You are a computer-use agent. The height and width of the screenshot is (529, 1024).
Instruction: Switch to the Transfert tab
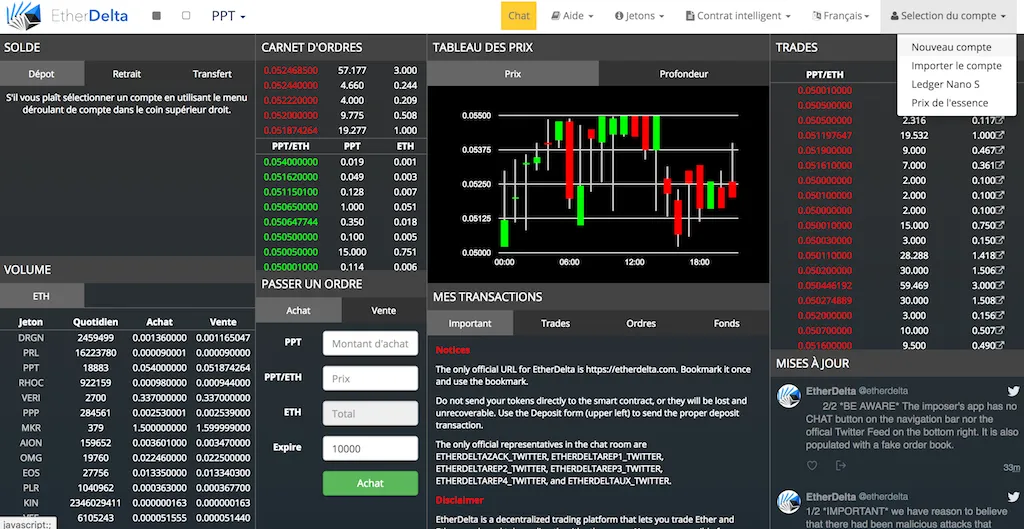click(x=212, y=74)
